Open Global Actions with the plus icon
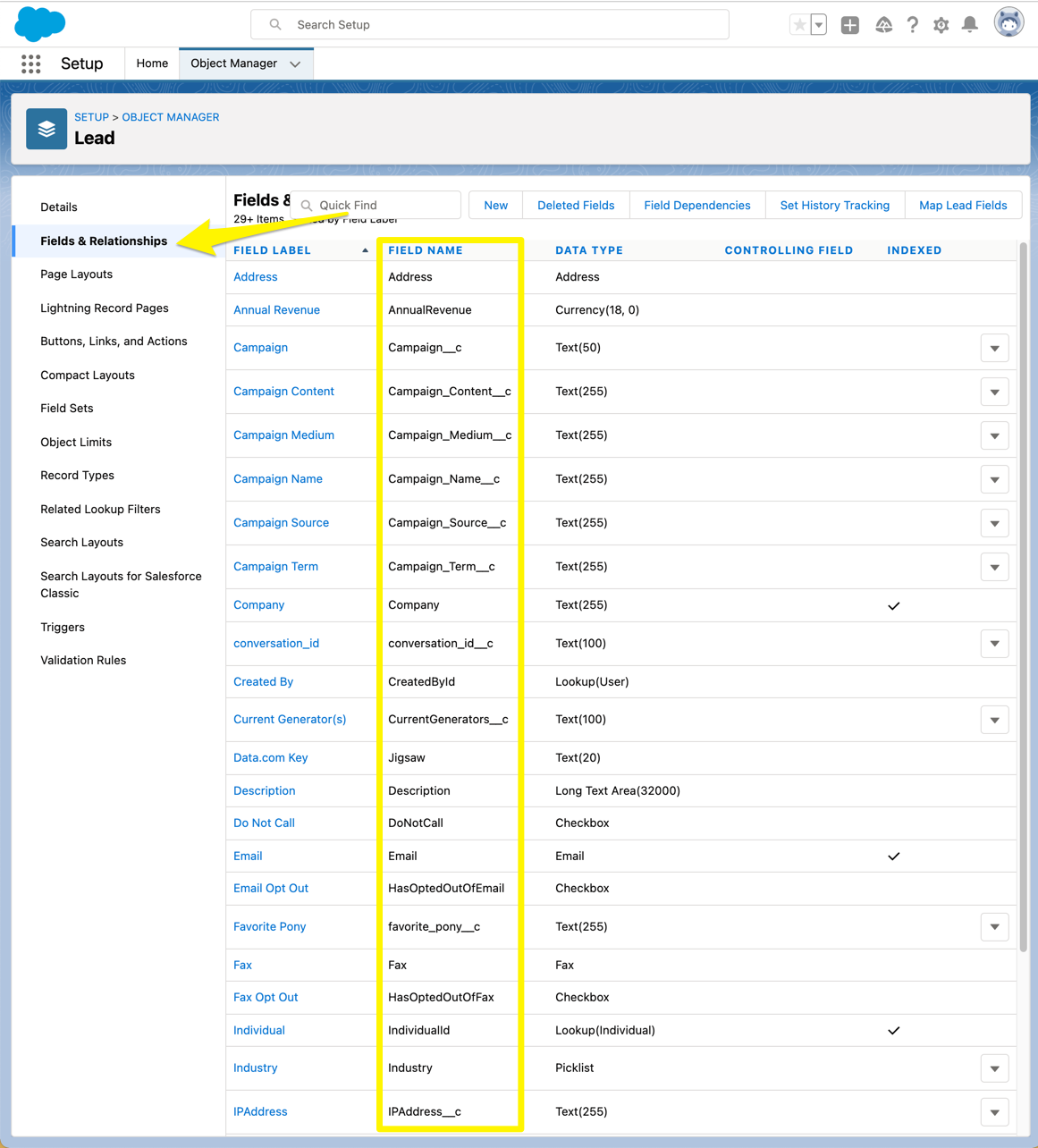Viewport: 1038px width, 1148px height. (849, 24)
